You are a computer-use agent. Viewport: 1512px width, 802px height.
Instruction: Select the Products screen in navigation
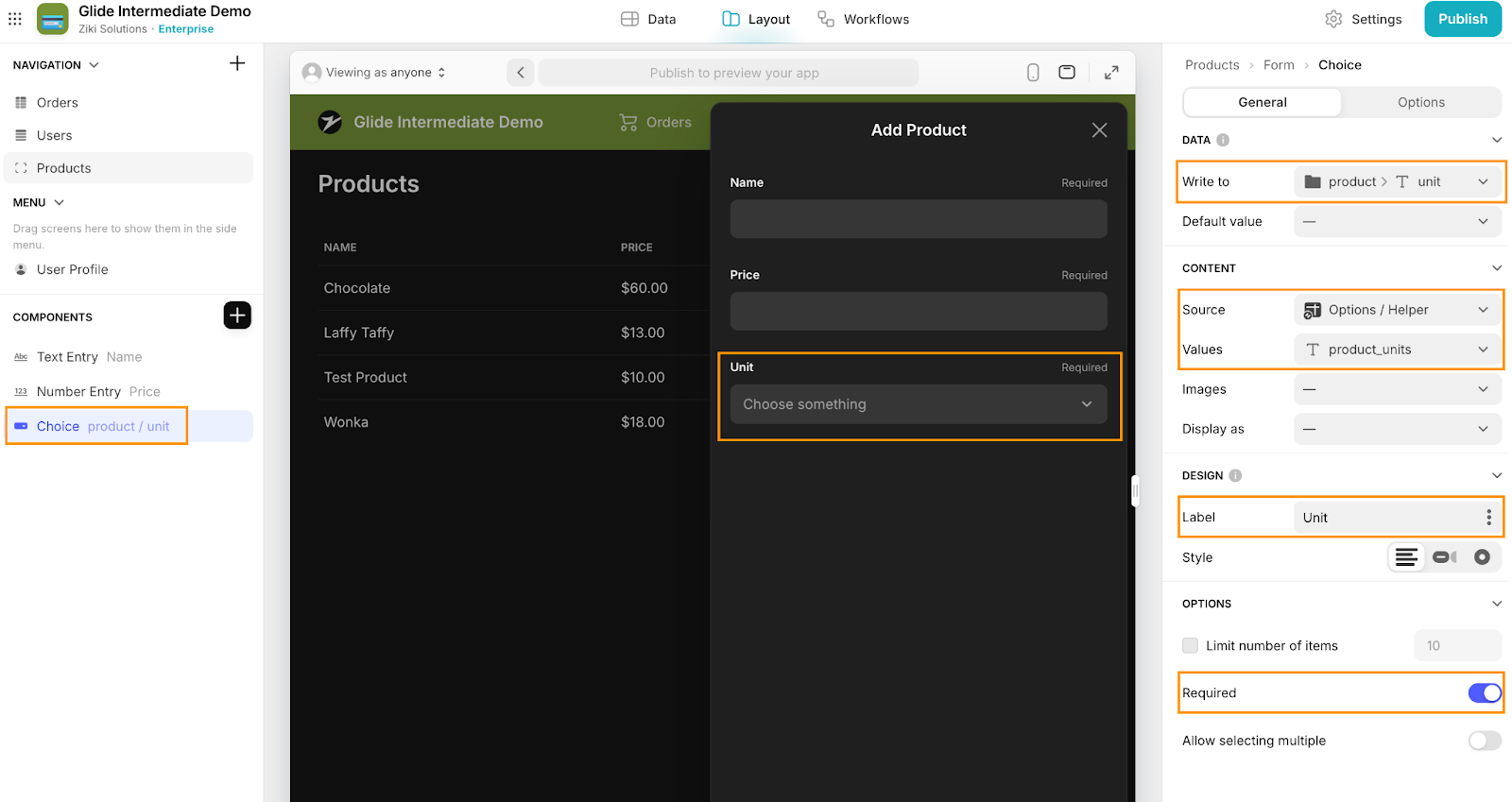click(129, 168)
